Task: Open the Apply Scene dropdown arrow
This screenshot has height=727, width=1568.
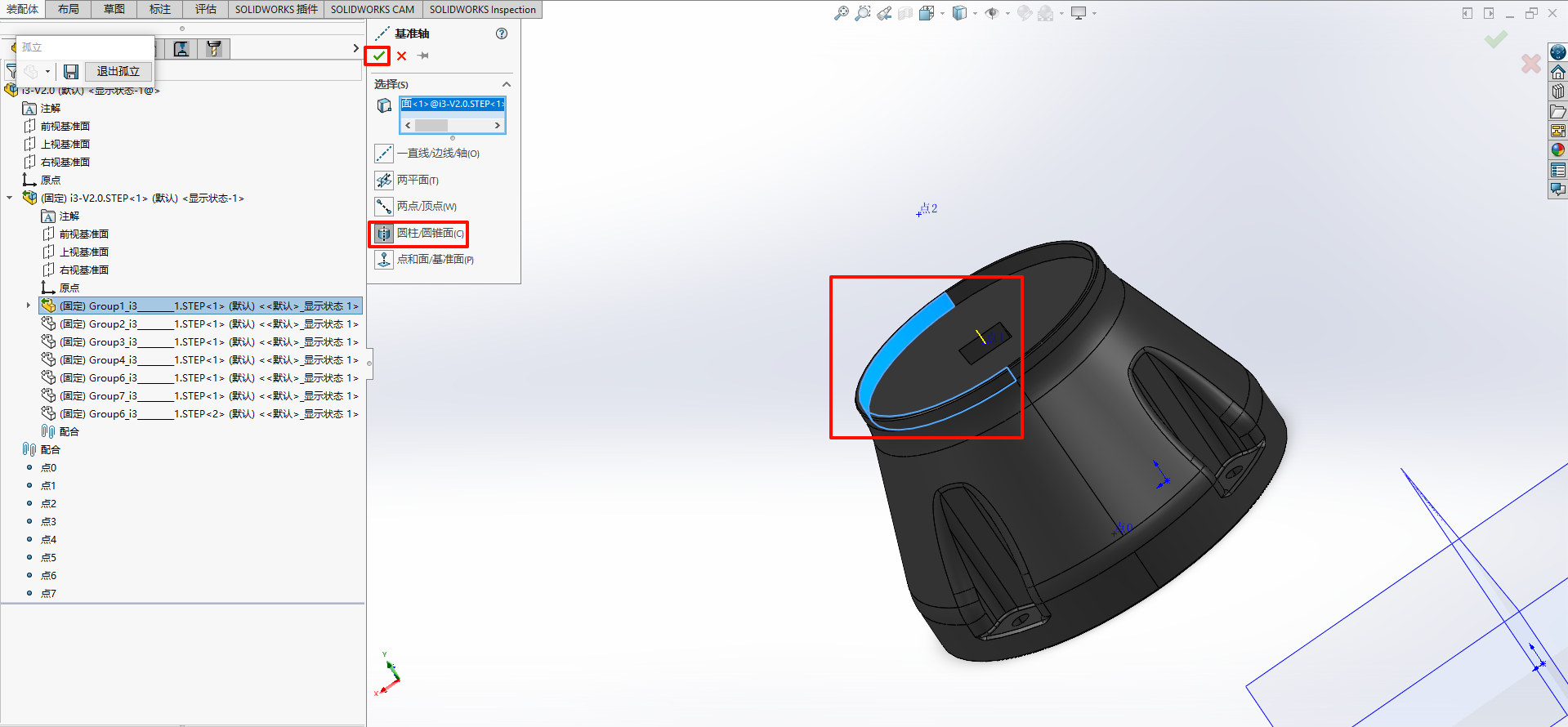Action: pos(1061,13)
